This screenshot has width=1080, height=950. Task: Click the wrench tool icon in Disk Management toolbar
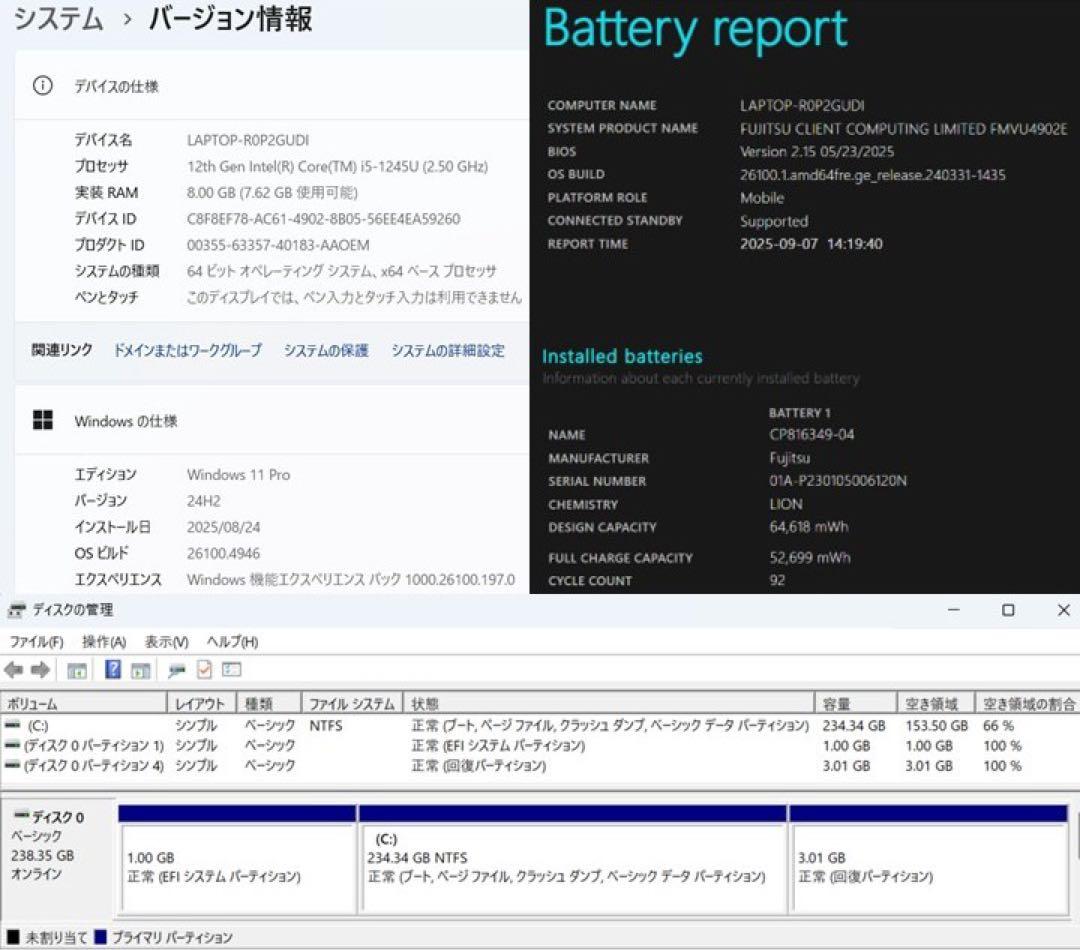coord(176,670)
